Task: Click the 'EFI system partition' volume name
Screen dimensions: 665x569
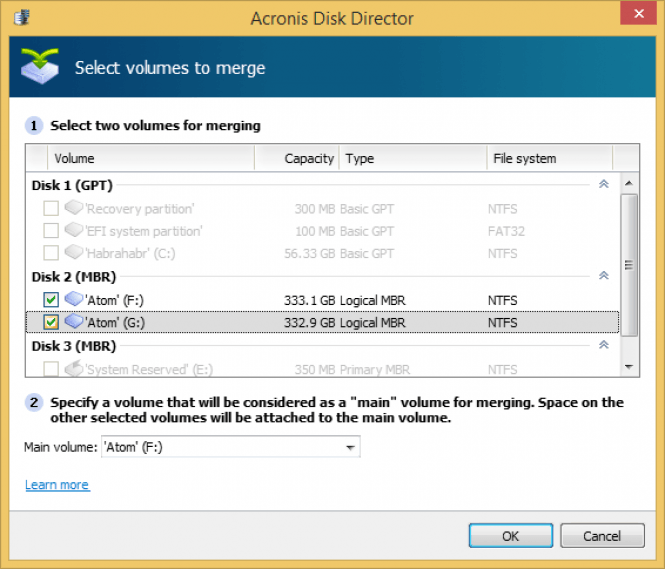Action: click(x=144, y=231)
